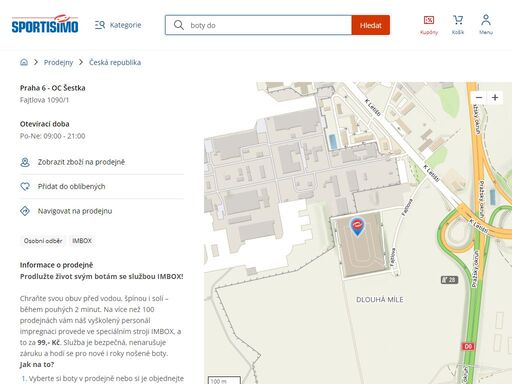
Task: Click the heart icon beside Přidat do oblíbených
Action: 25,186
